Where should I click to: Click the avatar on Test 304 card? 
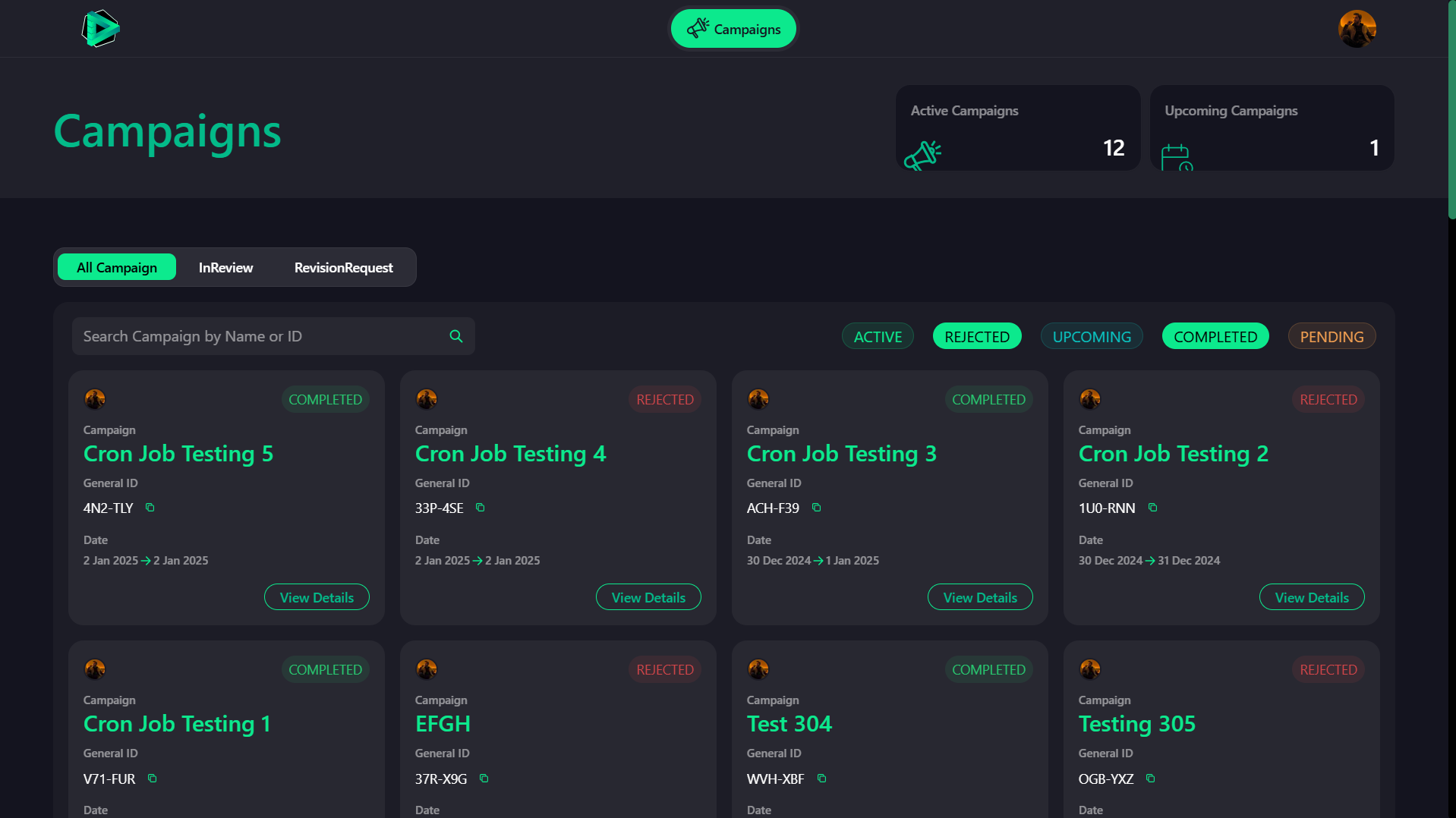(758, 669)
